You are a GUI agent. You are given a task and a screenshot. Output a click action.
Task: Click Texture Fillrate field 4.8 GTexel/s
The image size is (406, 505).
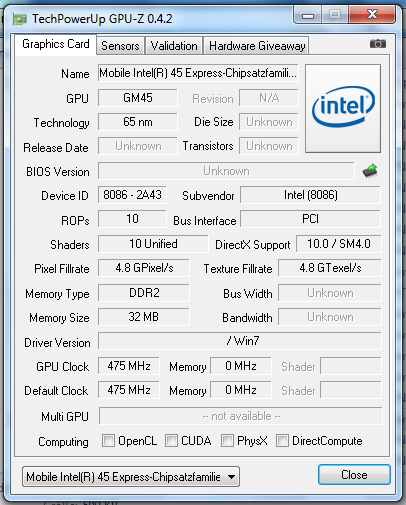coord(330,268)
